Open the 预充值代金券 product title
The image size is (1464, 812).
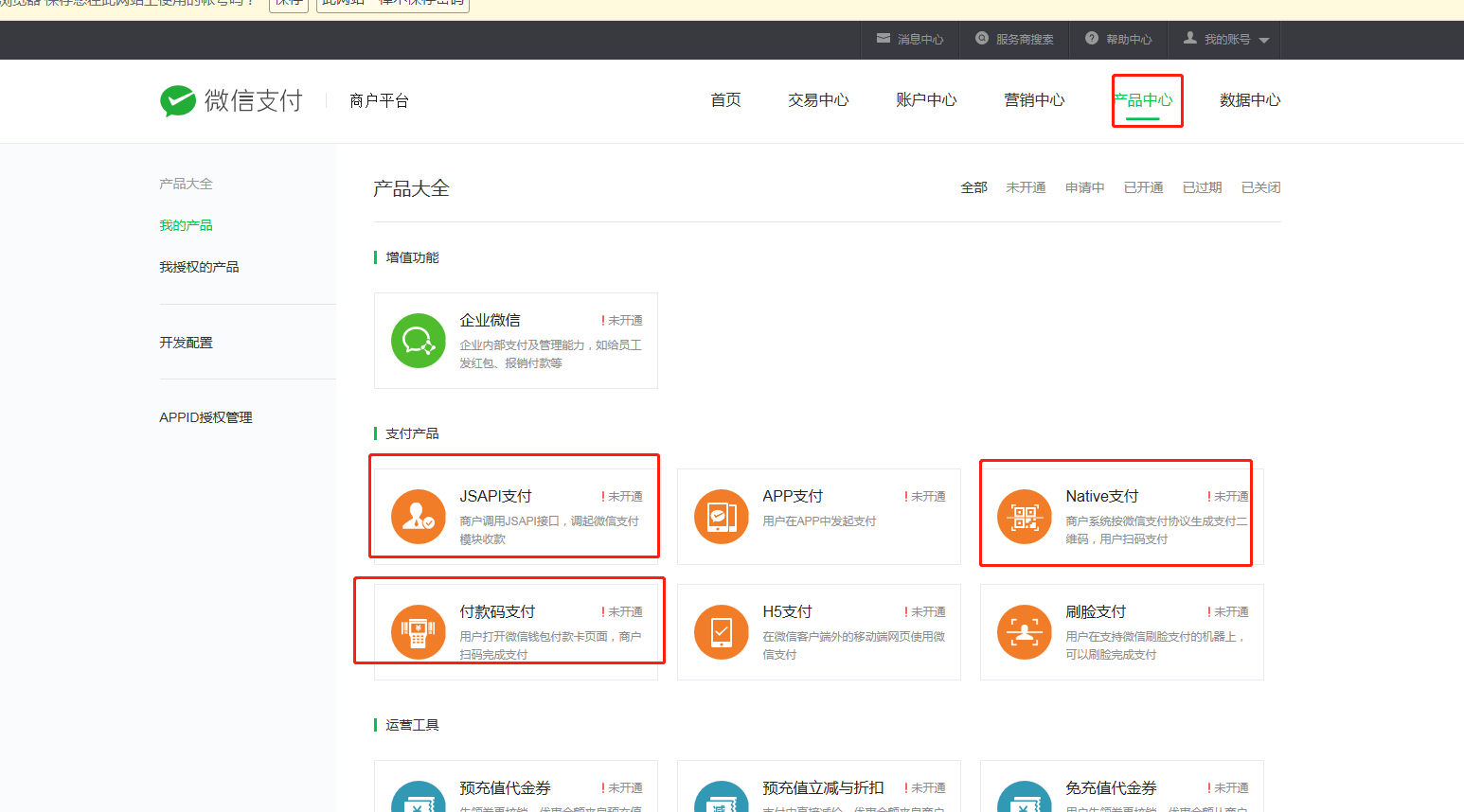(506, 788)
